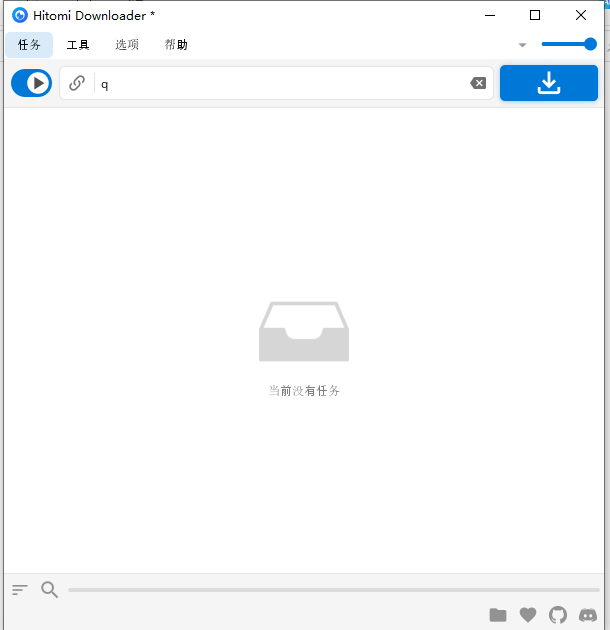Open the 任务 menu
610x630 pixels.
[29, 45]
